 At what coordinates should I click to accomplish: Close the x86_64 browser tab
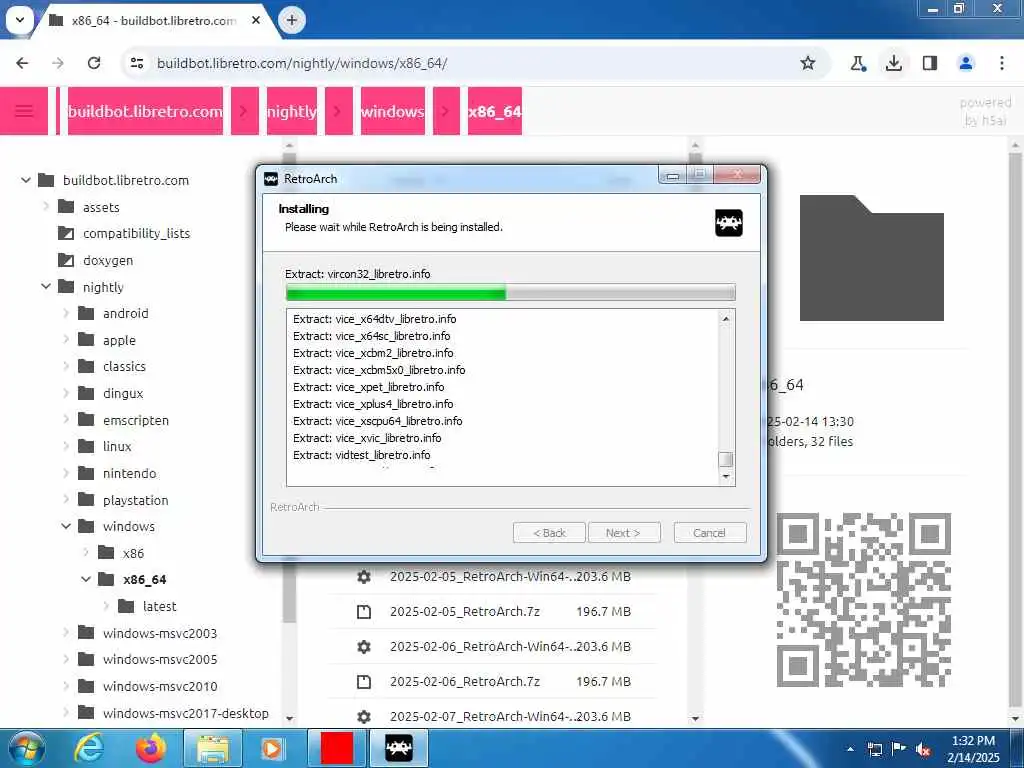256,20
